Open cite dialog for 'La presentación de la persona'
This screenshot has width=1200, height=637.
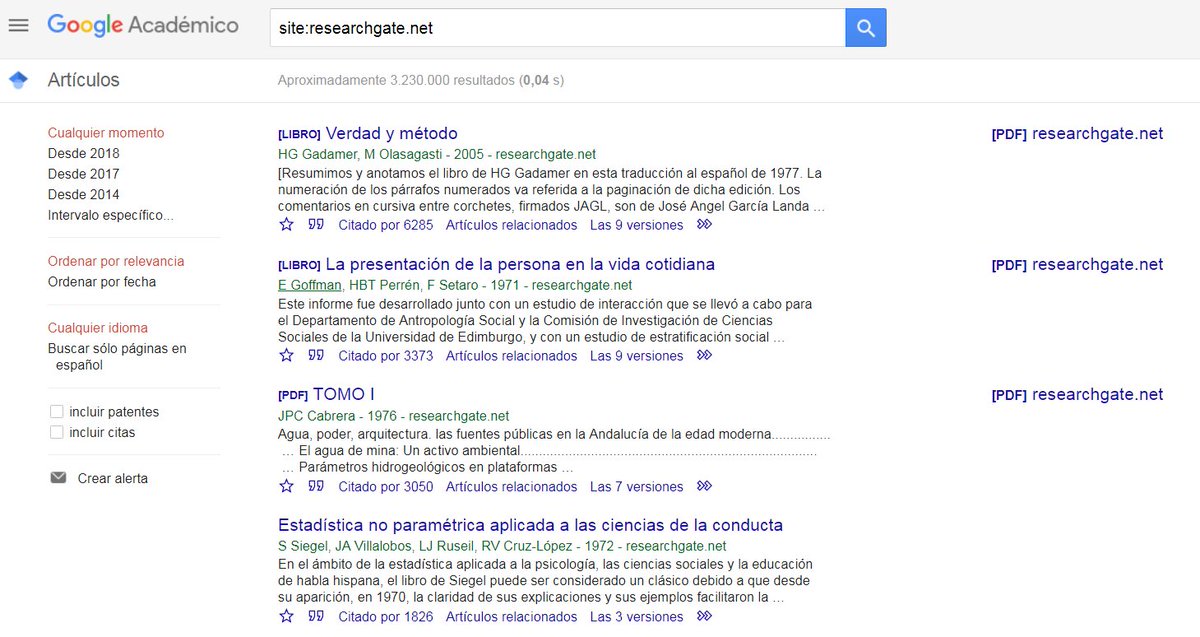click(316, 356)
